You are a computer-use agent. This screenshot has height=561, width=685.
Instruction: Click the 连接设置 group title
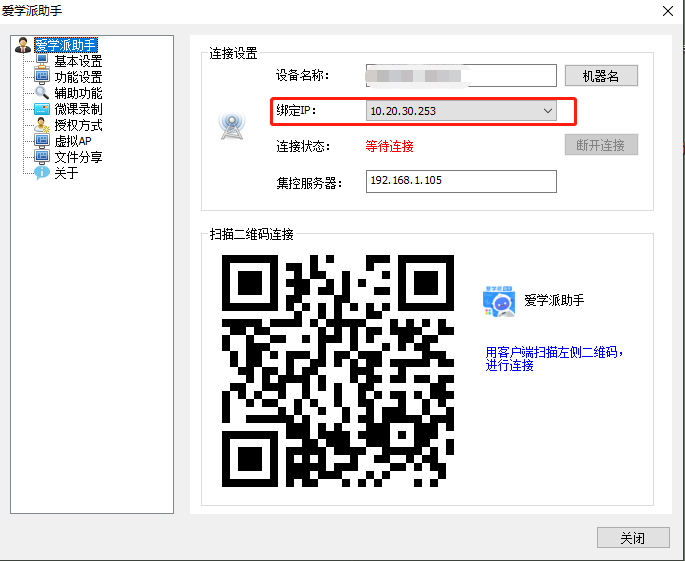233,53
